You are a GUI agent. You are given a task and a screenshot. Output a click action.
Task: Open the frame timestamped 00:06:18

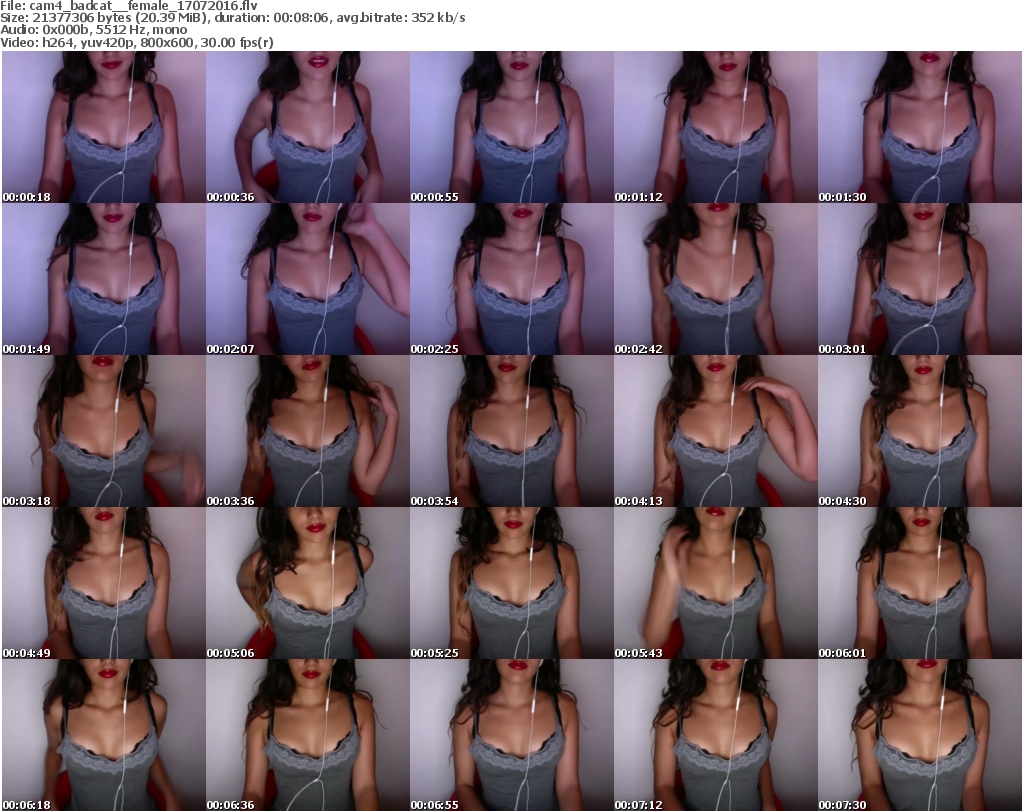pos(104,735)
